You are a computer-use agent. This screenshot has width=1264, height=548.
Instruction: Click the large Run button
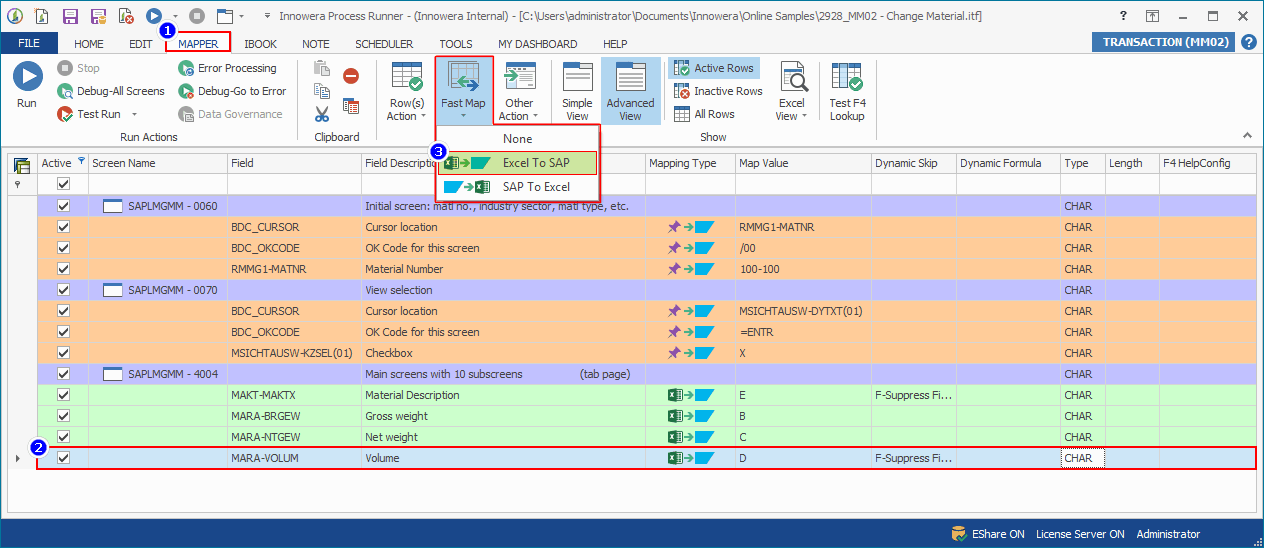tap(27, 85)
